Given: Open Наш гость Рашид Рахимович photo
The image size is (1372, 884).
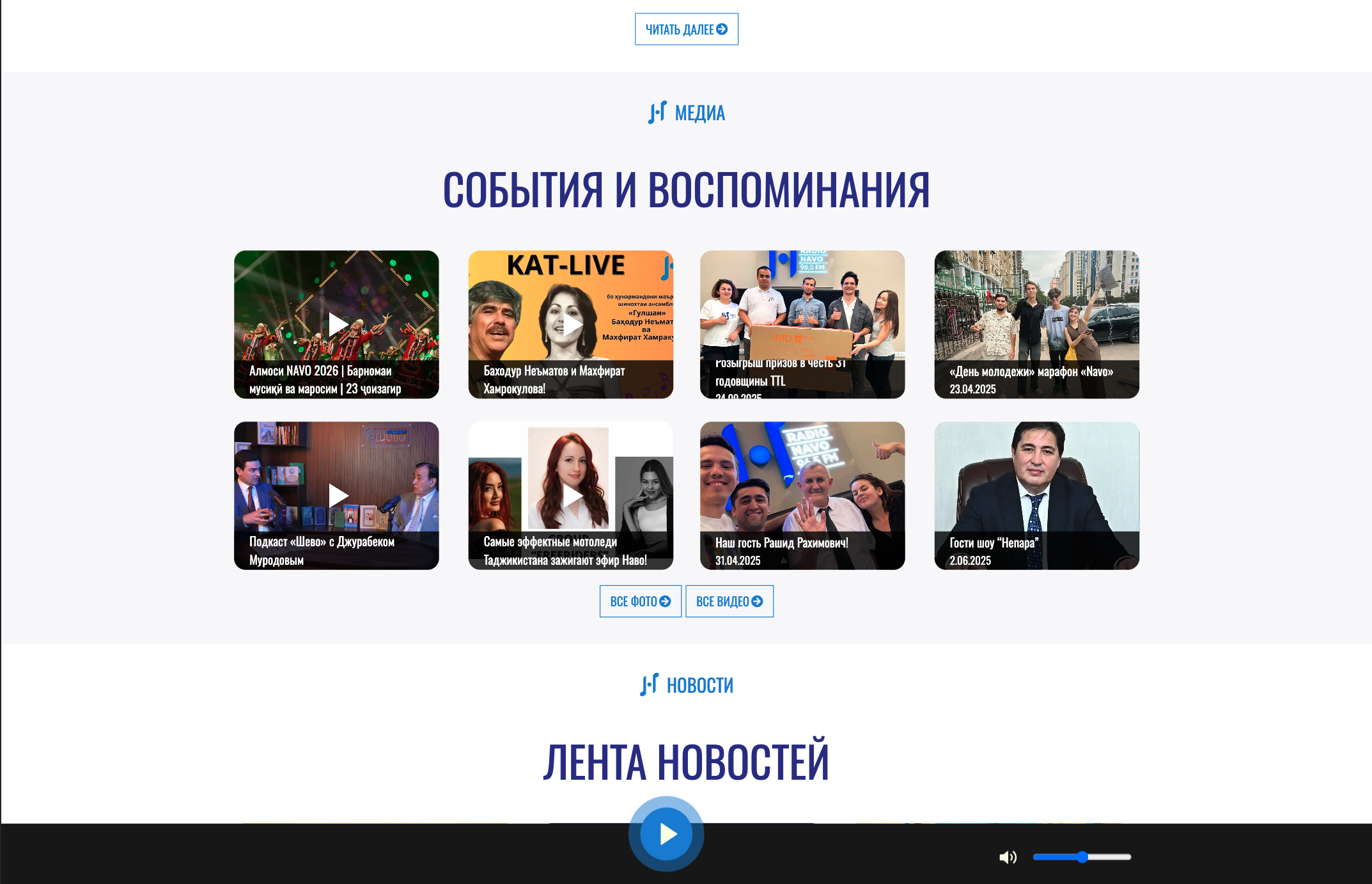Looking at the screenshot, I should (802, 495).
